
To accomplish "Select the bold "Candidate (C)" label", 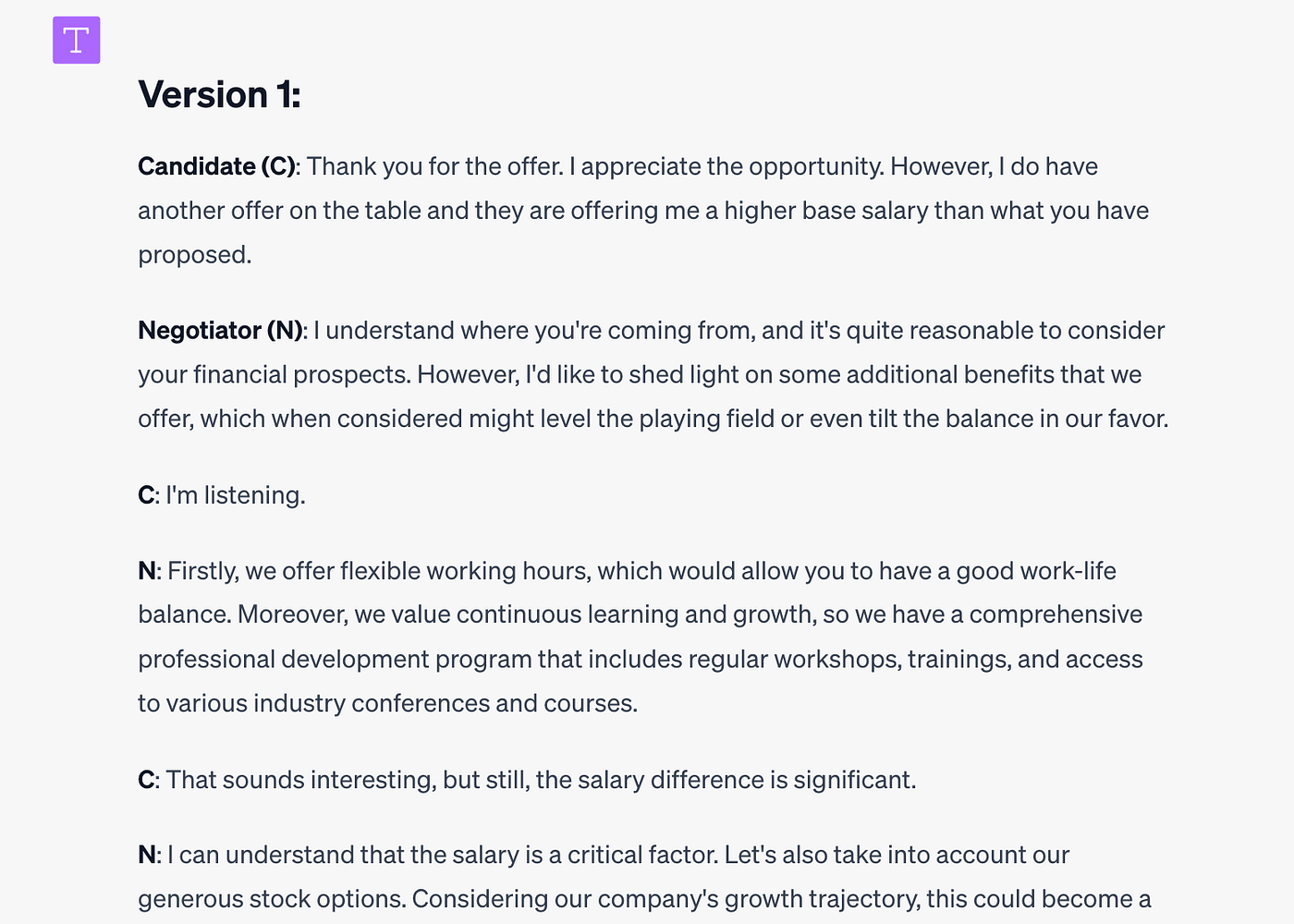I will point(216,166).
